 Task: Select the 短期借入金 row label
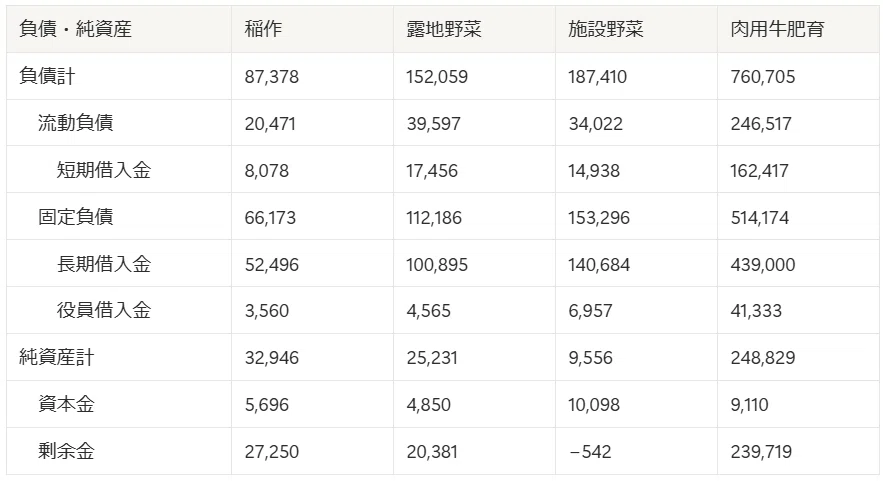(119, 170)
